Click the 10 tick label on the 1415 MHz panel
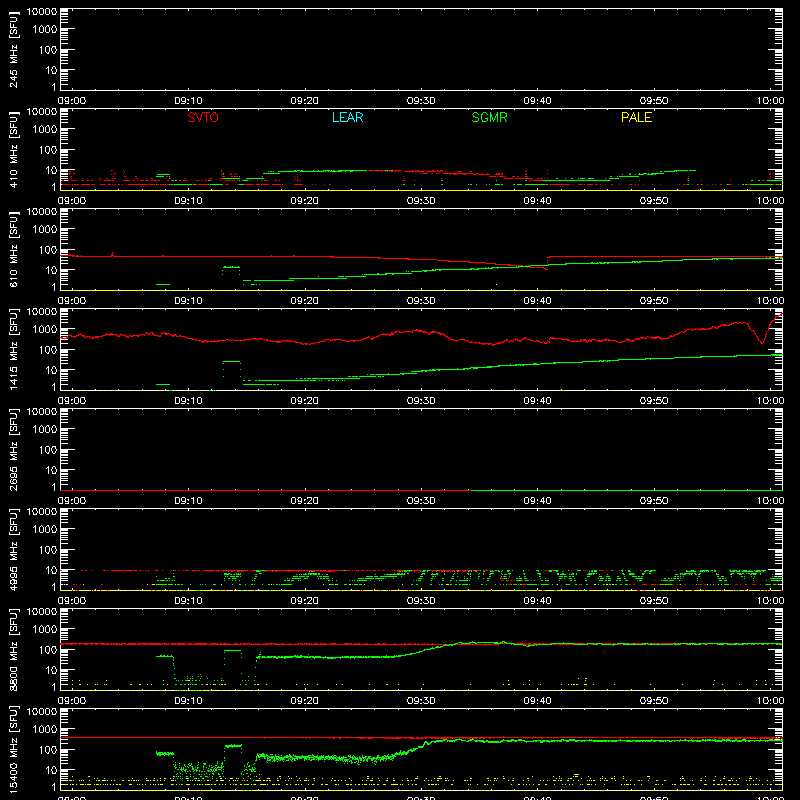This screenshot has height=800, width=800. 51,370
